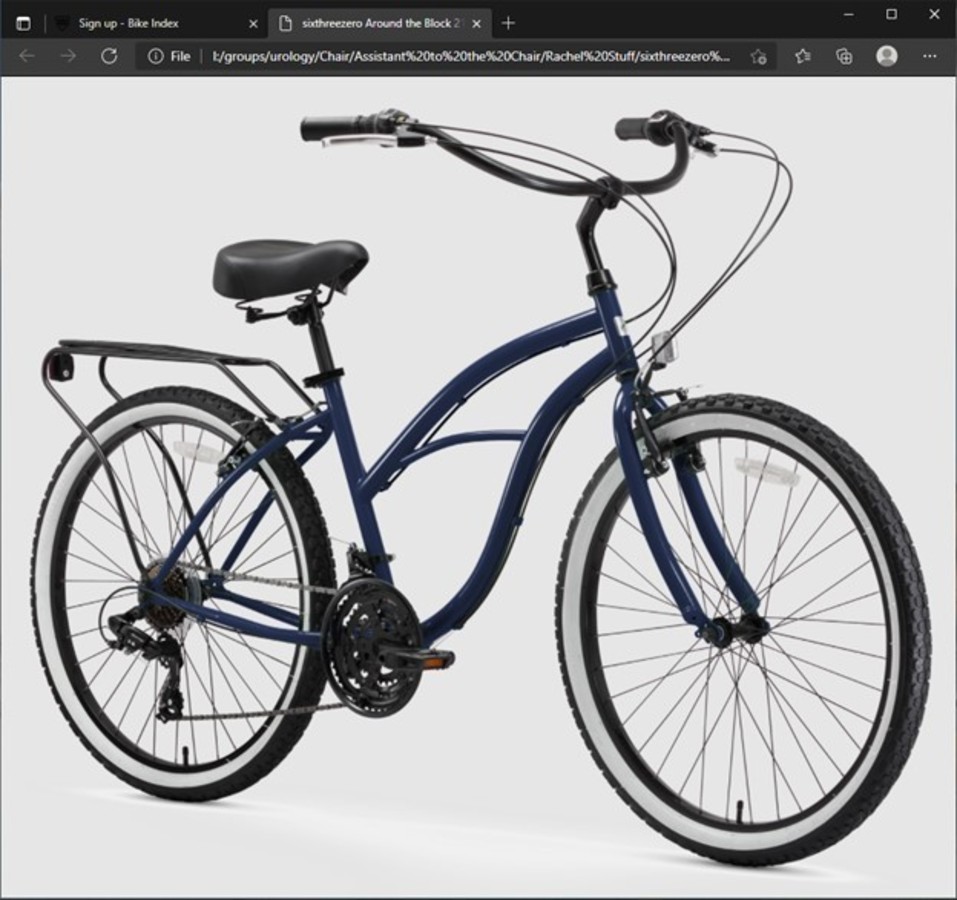This screenshot has height=900, width=957.
Task: Open the Favorites list icon
Action: pos(801,57)
